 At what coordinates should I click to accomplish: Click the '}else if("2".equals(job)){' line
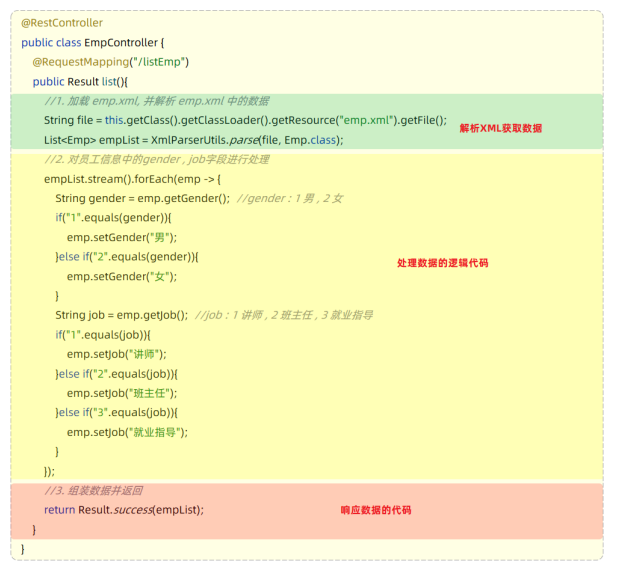117,374
